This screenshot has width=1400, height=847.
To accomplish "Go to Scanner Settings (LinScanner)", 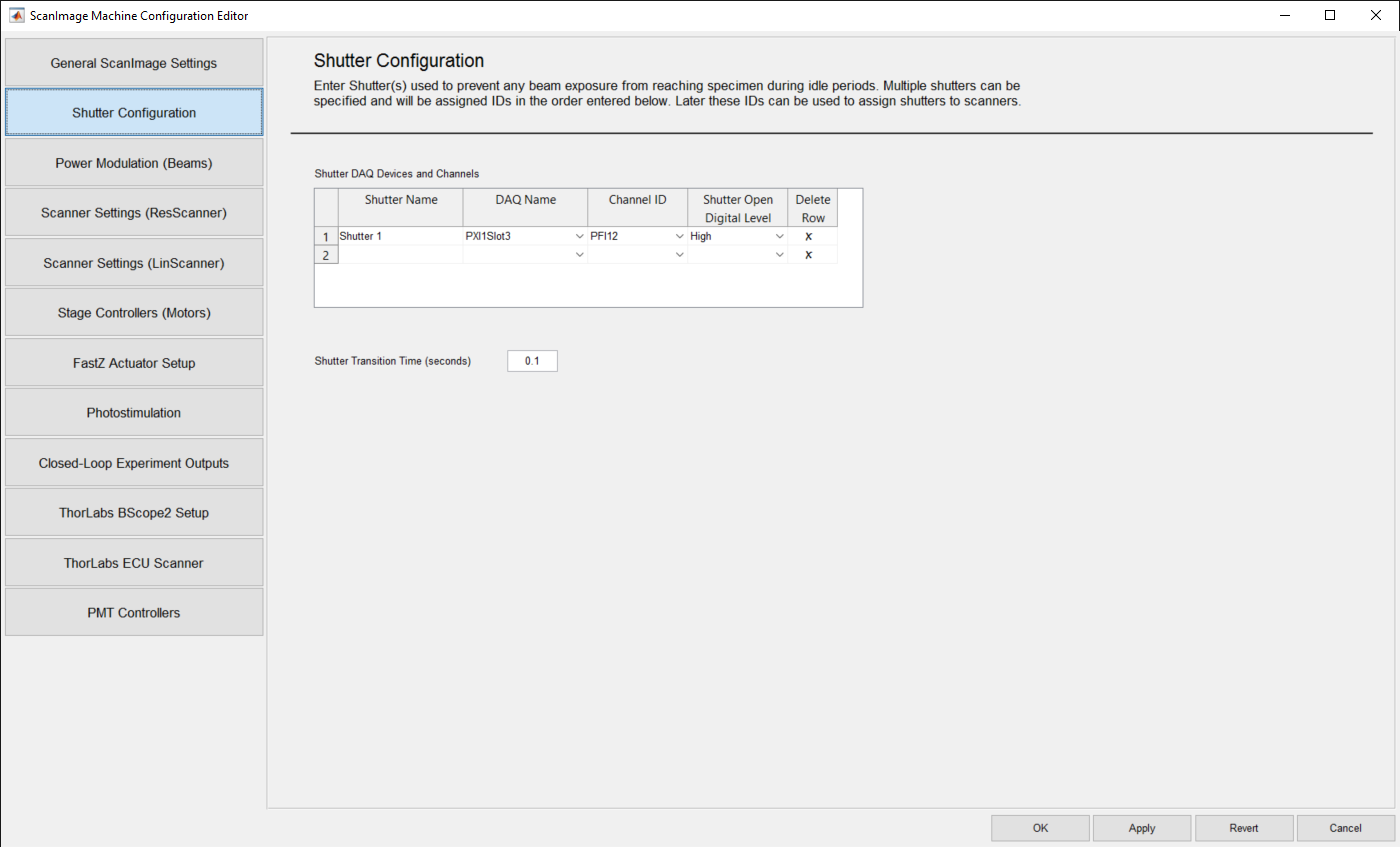I will 134,263.
